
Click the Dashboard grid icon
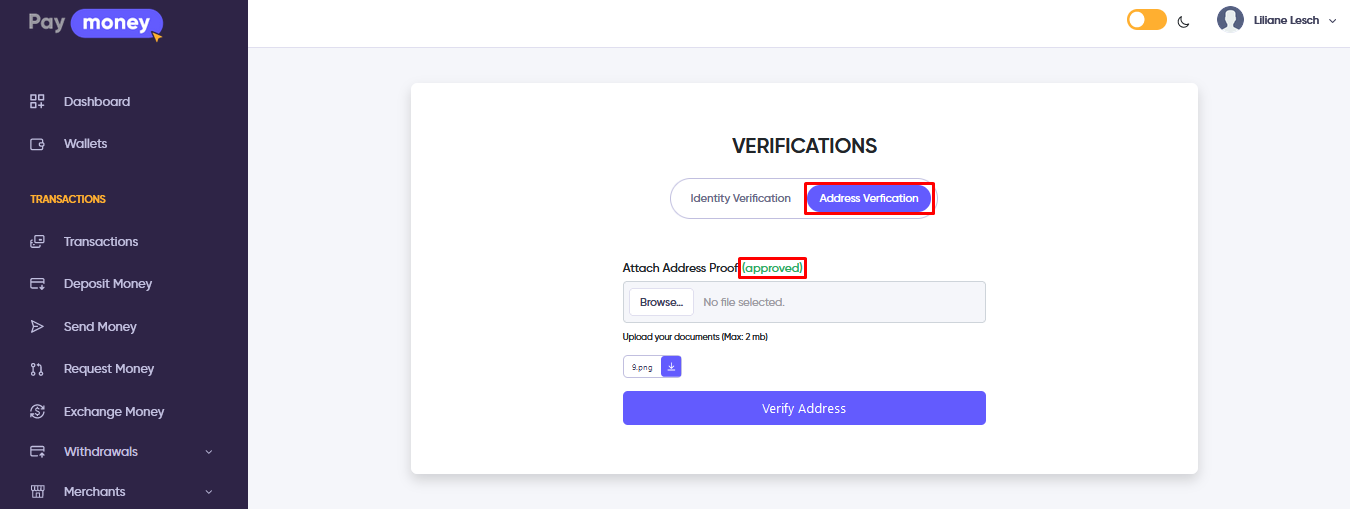38,101
